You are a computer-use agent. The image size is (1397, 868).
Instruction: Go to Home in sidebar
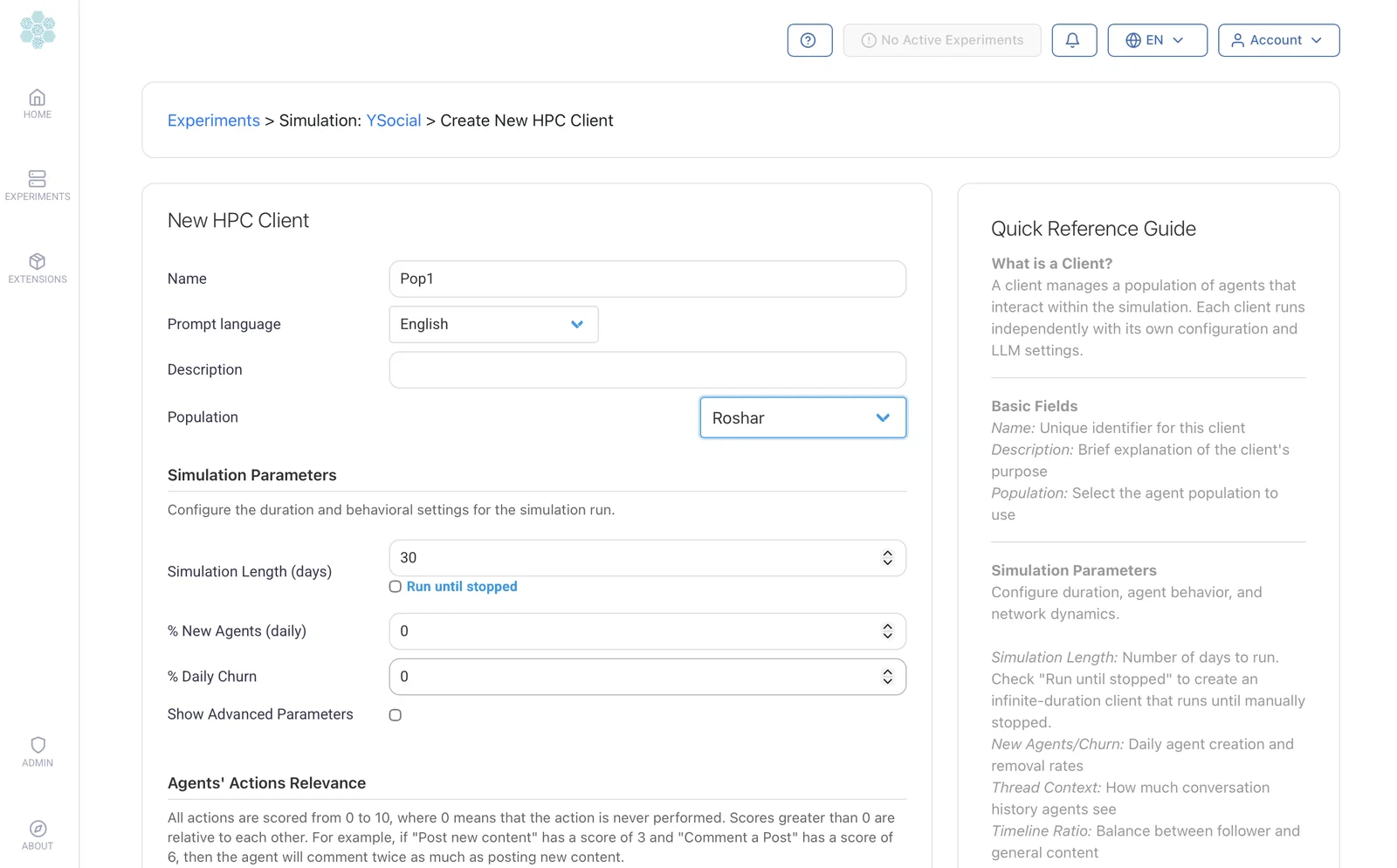[38, 104]
